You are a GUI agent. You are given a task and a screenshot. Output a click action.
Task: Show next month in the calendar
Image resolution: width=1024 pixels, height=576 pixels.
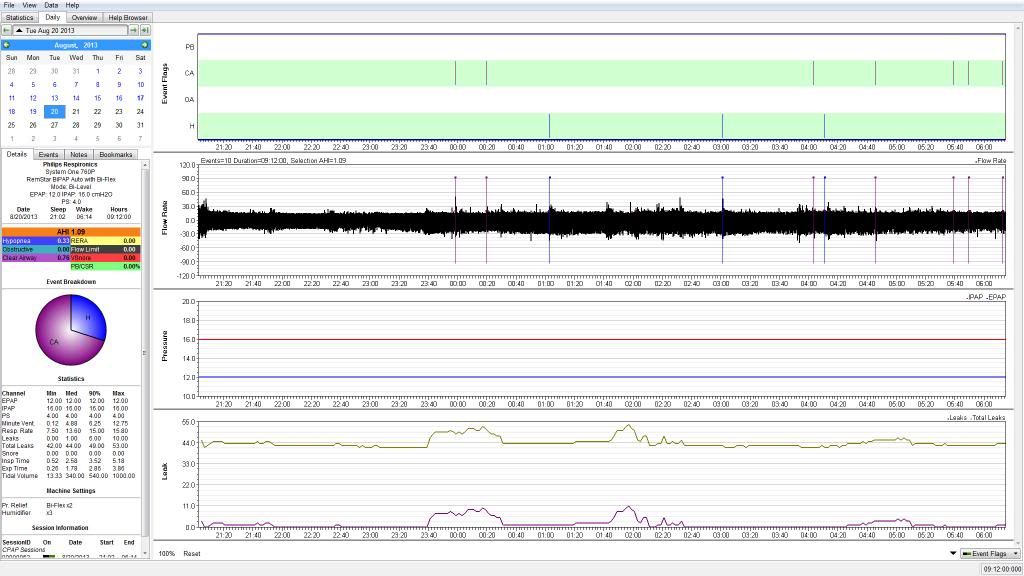[x=144, y=45]
